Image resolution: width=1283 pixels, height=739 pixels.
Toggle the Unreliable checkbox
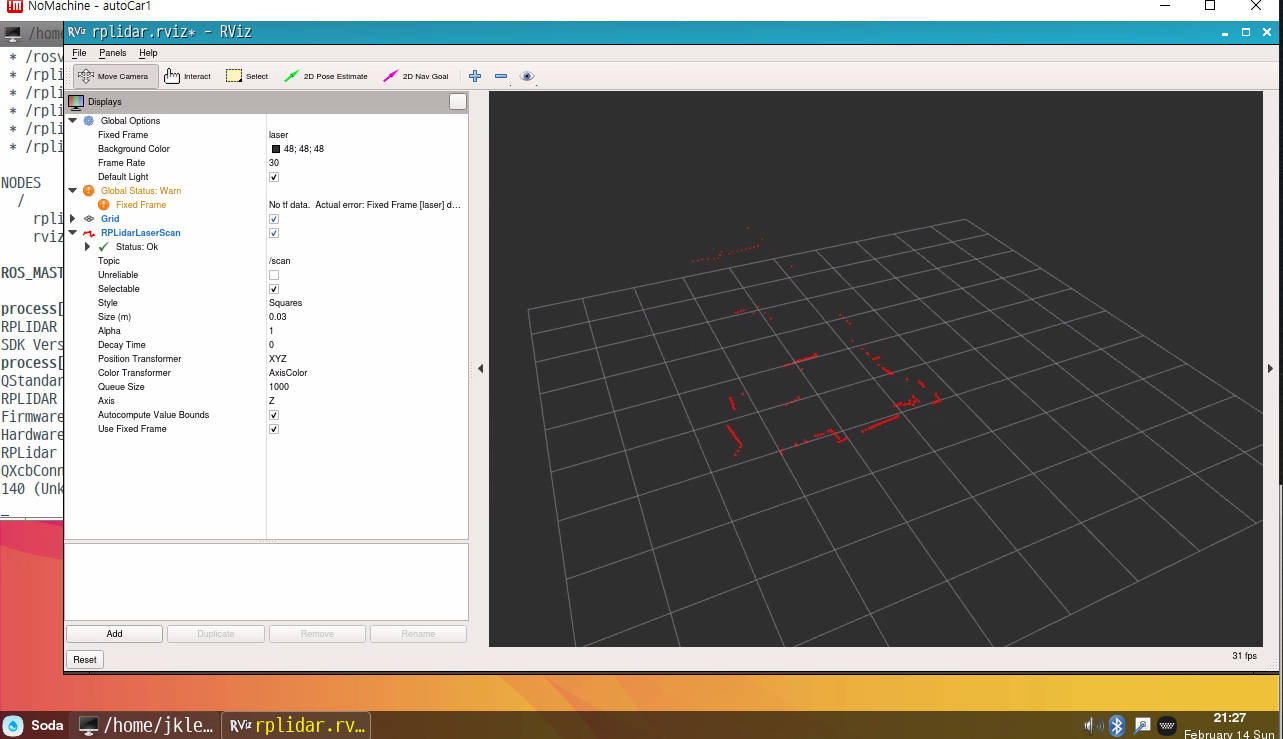(274, 275)
